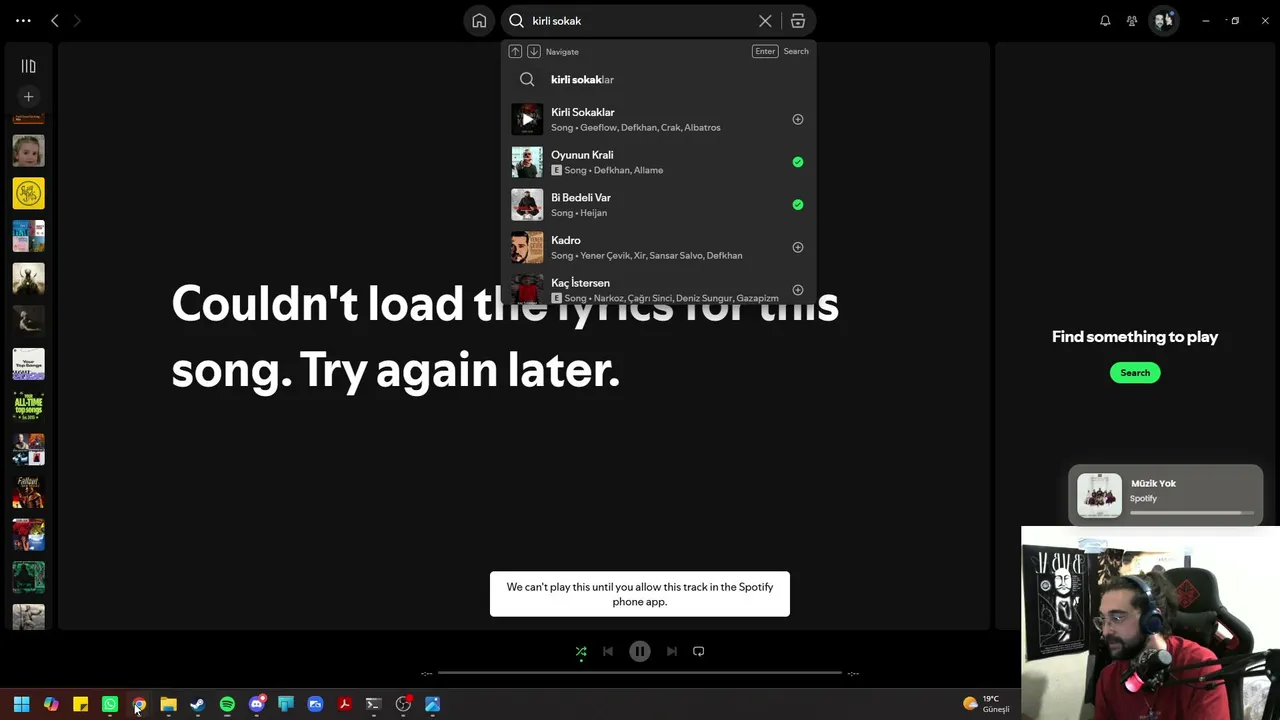This screenshot has width=1280, height=720.
Task: Open Steam from the taskbar
Action: pyautogui.click(x=198, y=704)
